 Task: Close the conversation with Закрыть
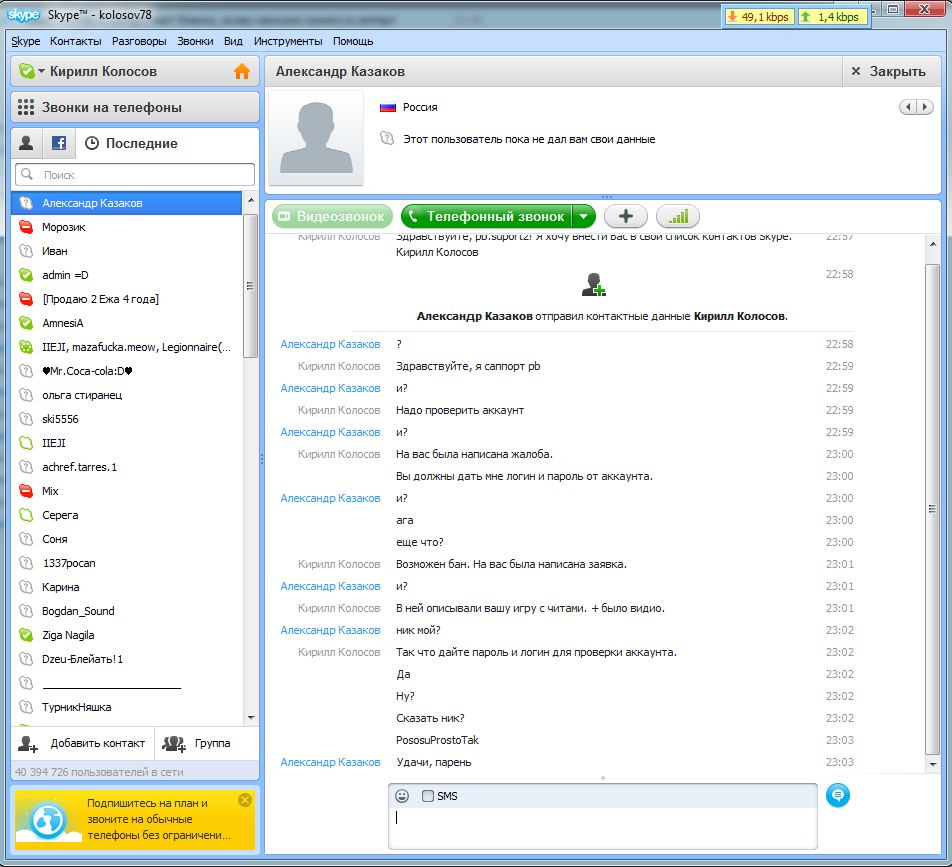pyautogui.click(x=889, y=72)
